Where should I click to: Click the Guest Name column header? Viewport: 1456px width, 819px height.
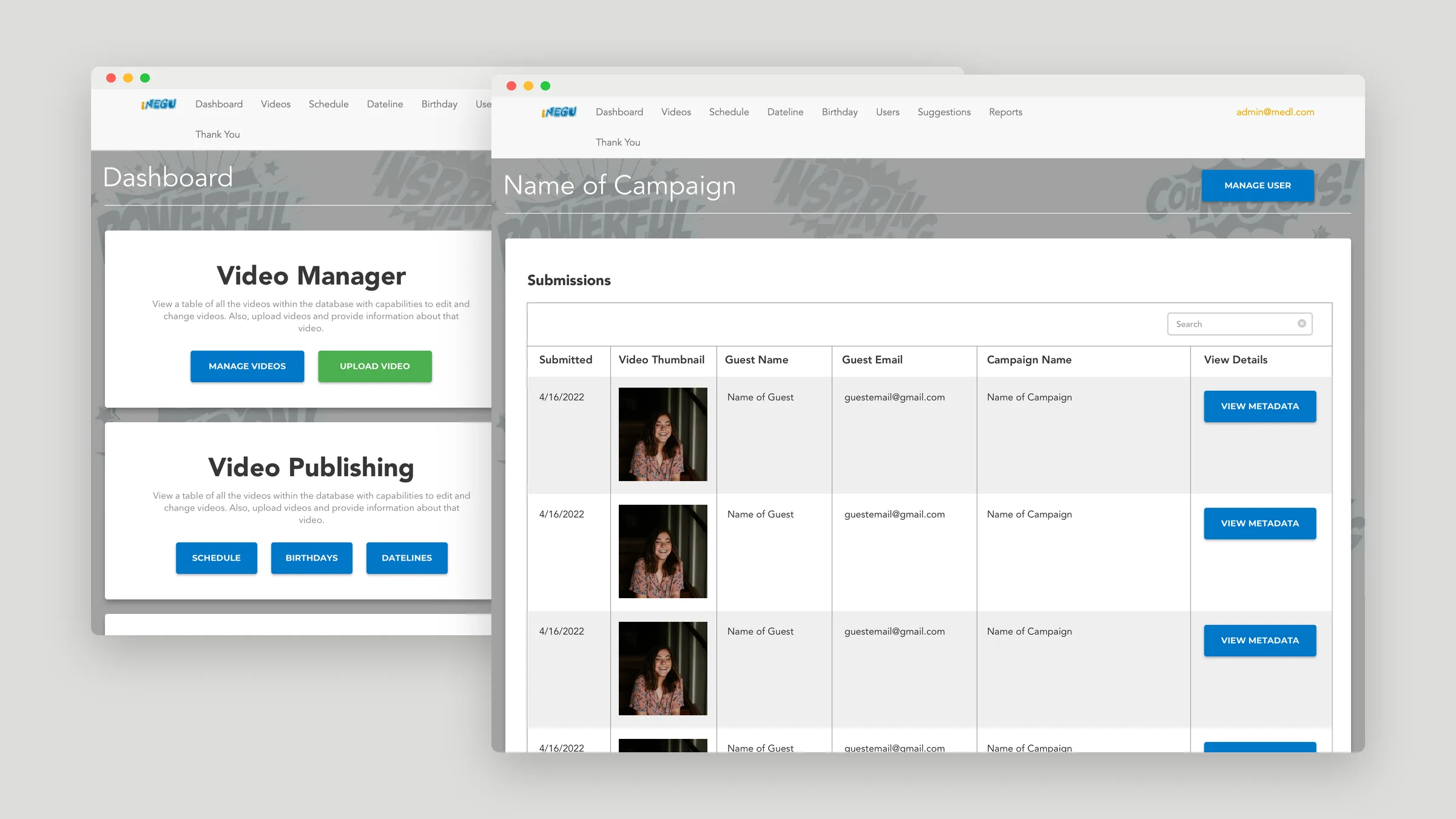[x=757, y=360]
